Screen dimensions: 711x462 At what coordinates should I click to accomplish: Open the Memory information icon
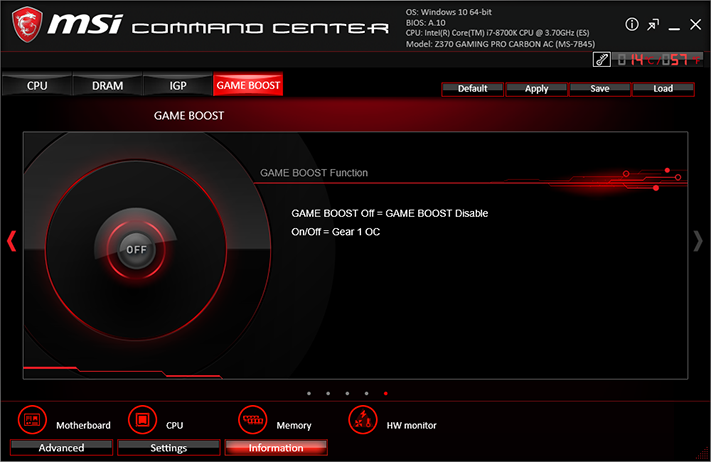click(253, 420)
